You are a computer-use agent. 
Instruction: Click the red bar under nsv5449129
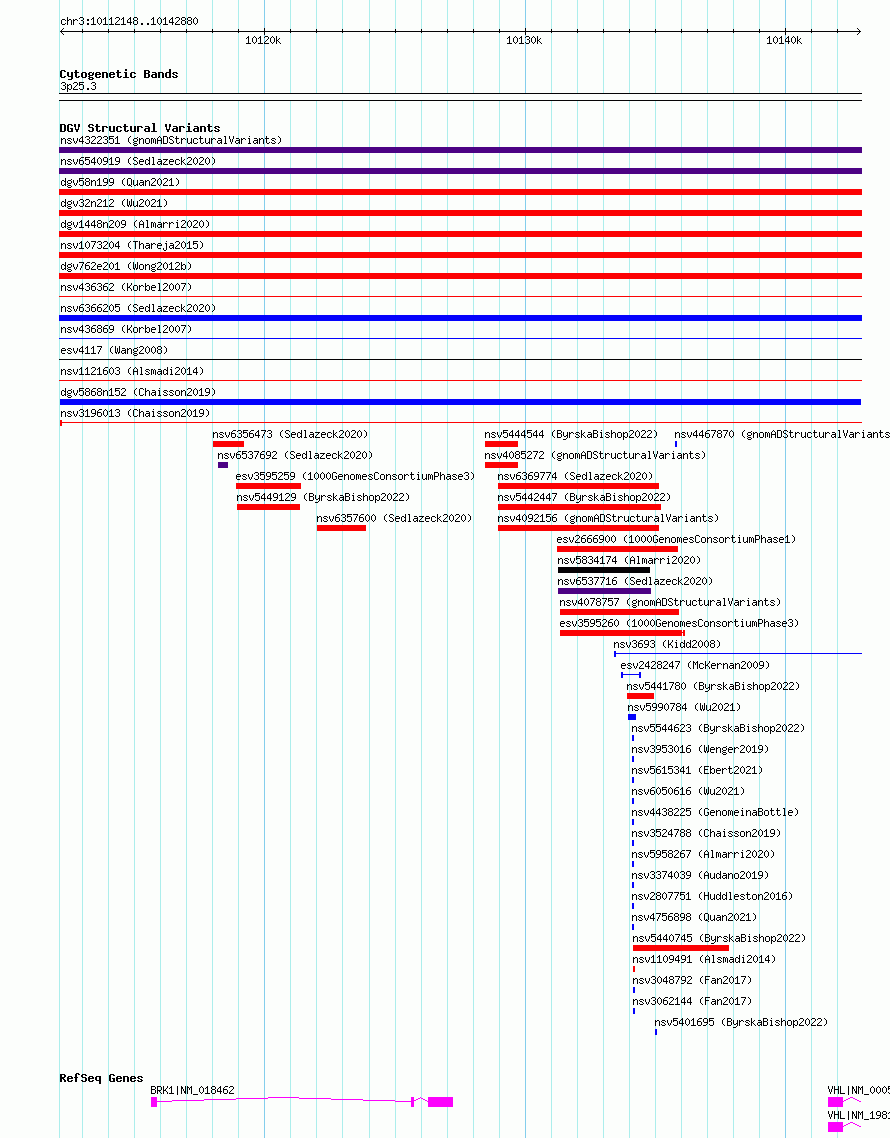click(268, 507)
